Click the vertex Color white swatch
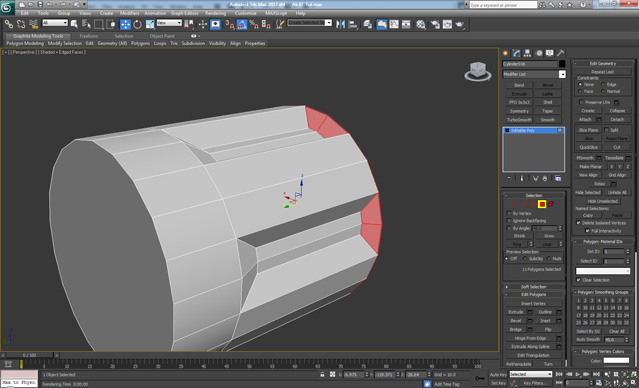639x388 pixels. 616,360
